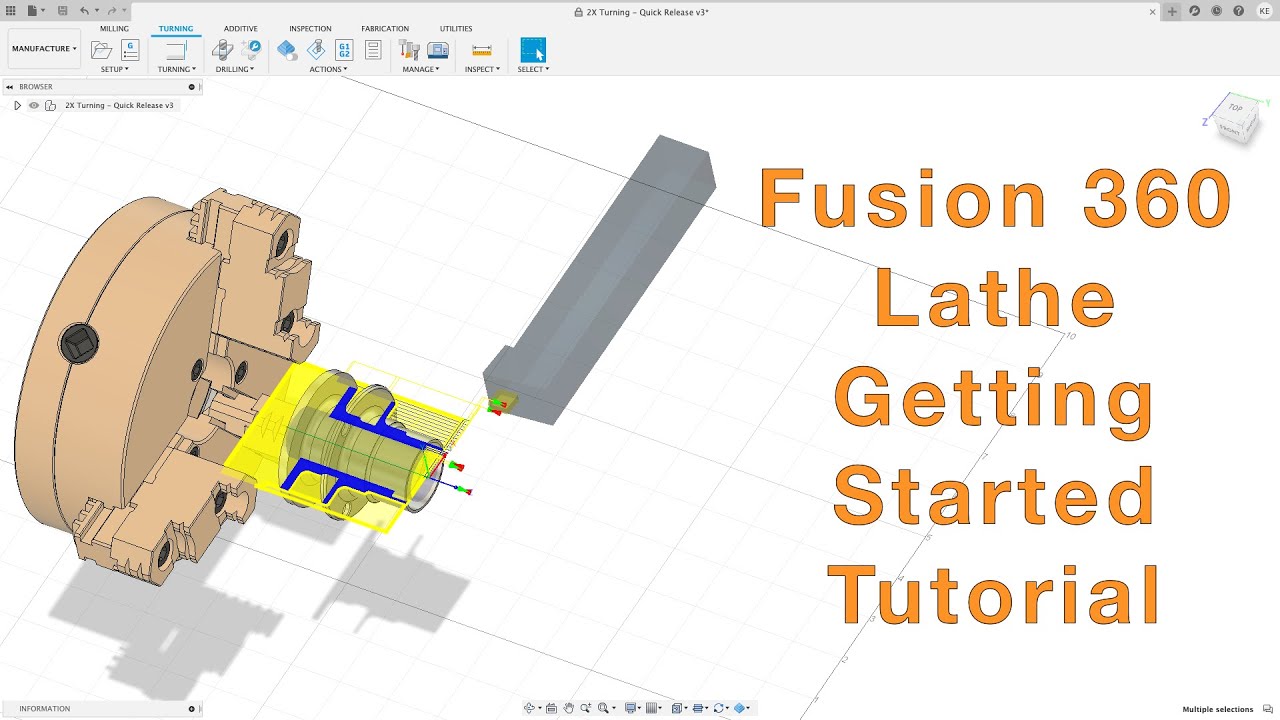Image resolution: width=1280 pixels, height=720 pixels.
Task: Open the MANAGE dropdown menu
Action: pyautogui.click(x=421, y=69)
